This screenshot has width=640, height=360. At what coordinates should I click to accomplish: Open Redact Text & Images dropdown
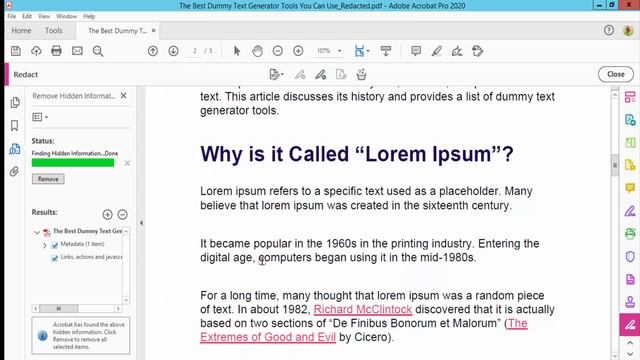pos(276,75)
